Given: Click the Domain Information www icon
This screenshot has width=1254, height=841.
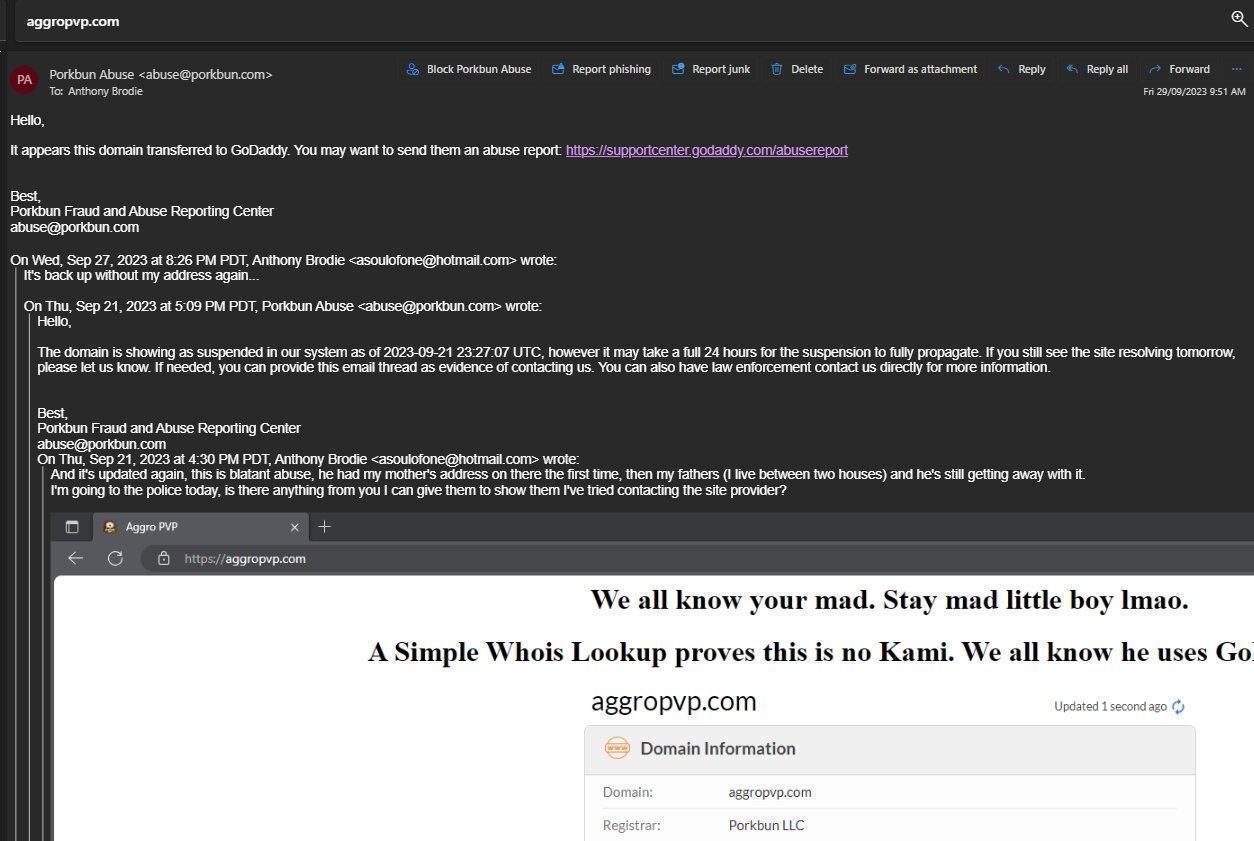Looking at the screenshot, I should click(x=617, y=748).
